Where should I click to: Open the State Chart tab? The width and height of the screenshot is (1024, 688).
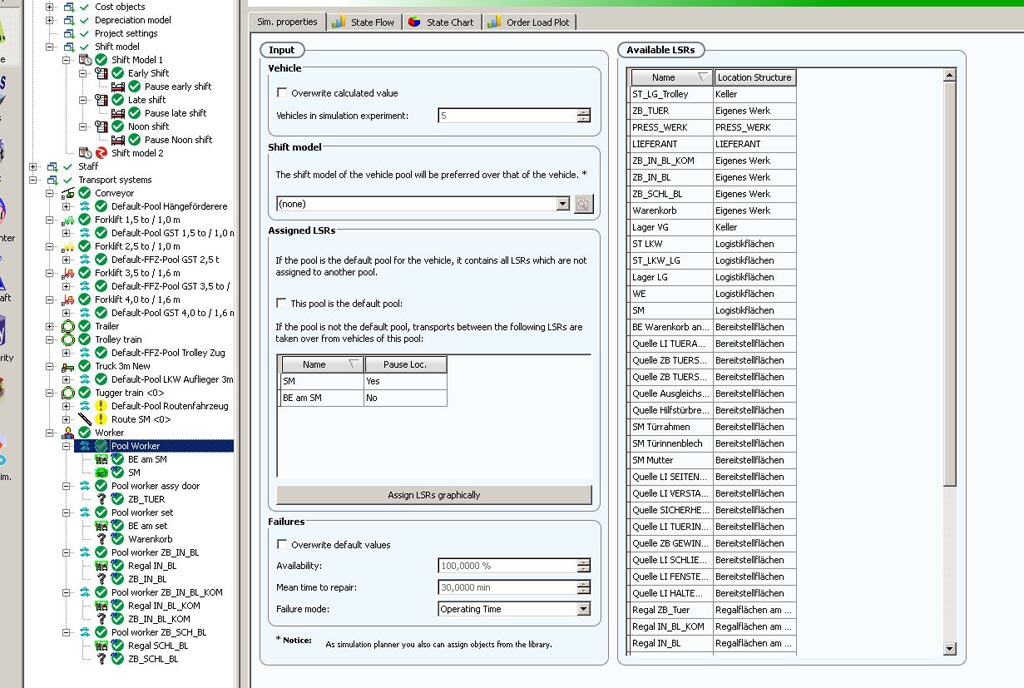coord(441,22)
